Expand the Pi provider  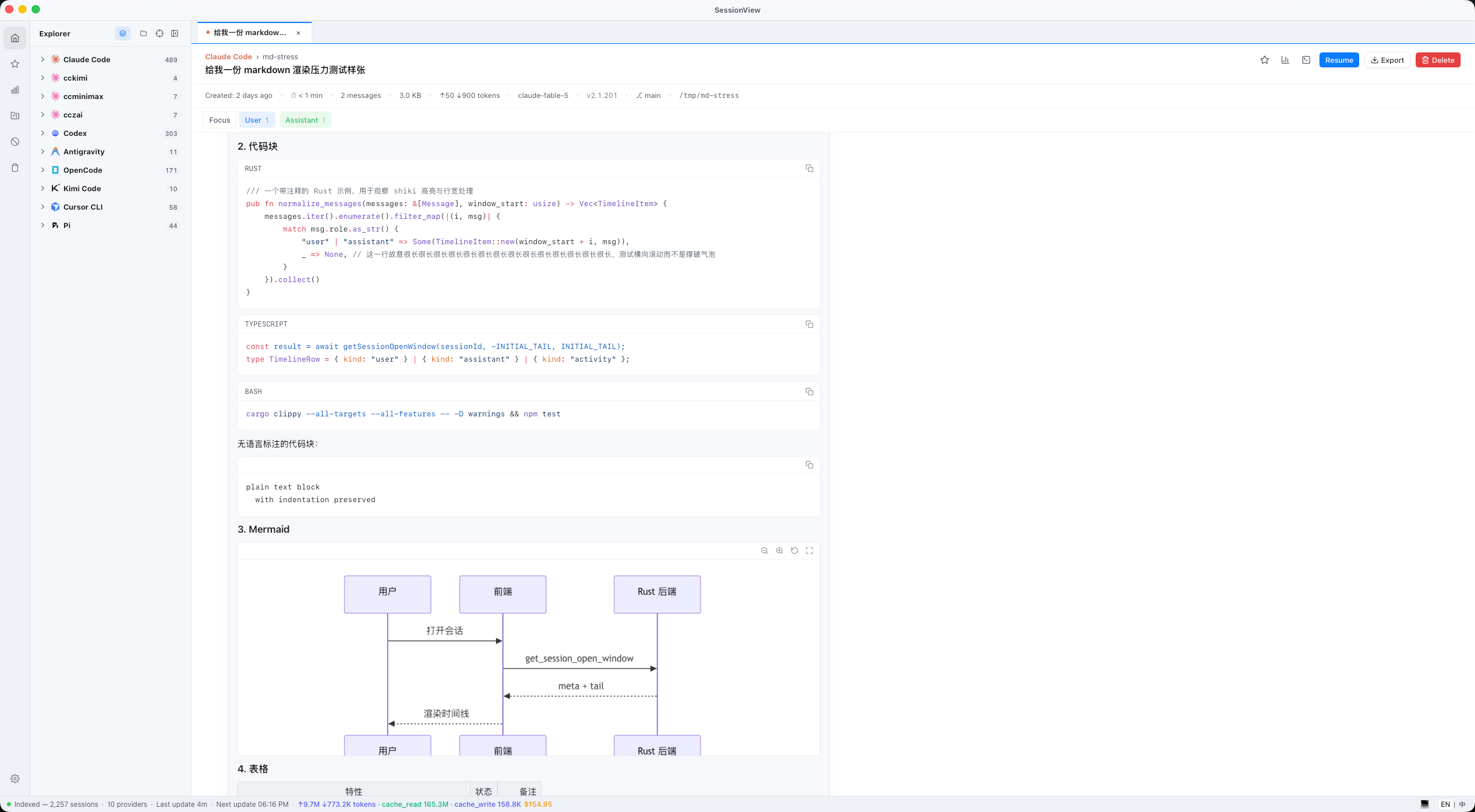[x=43, y=225]
